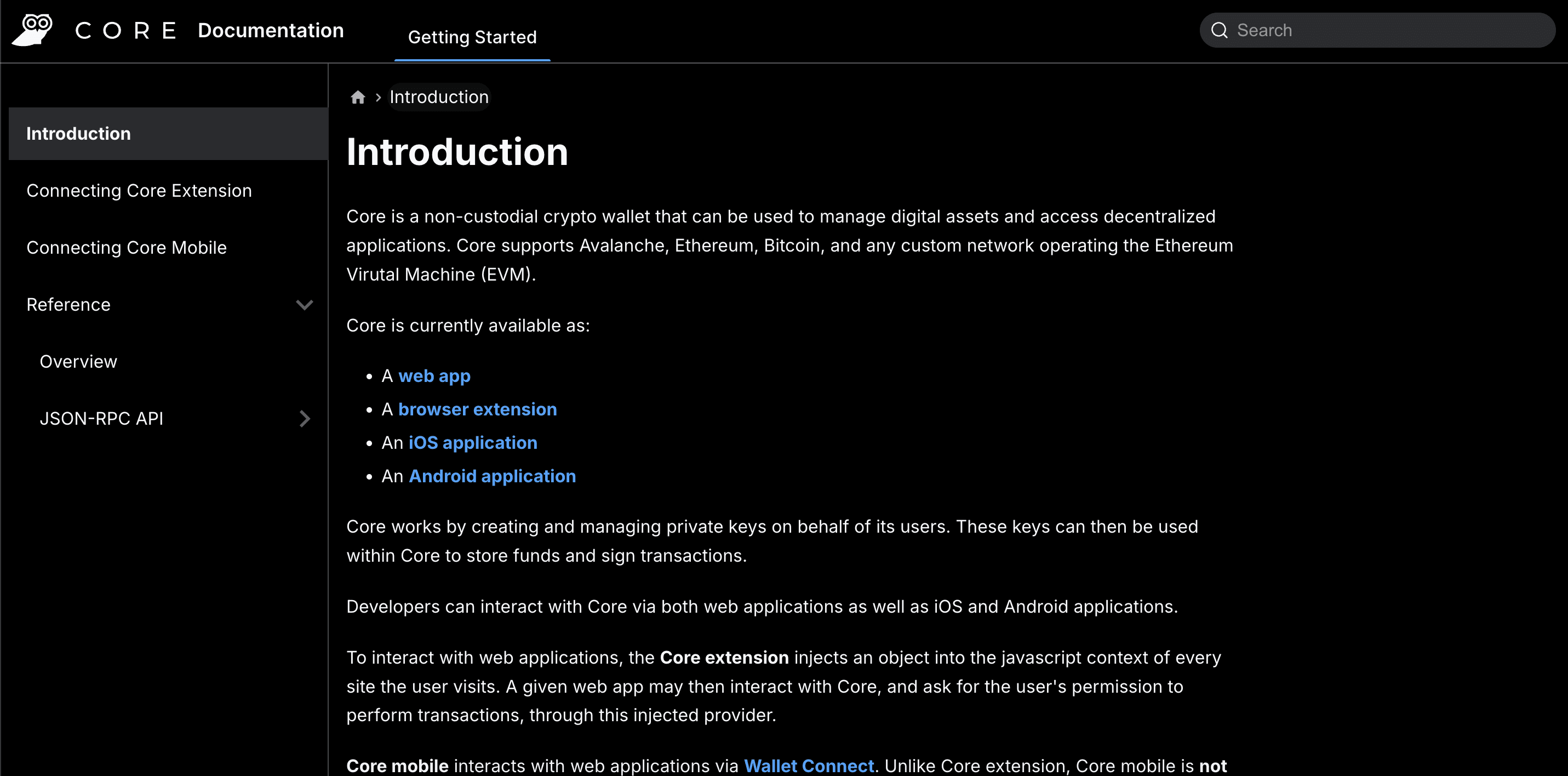Click the Wallet Connect link

click(x=808, y=766)
